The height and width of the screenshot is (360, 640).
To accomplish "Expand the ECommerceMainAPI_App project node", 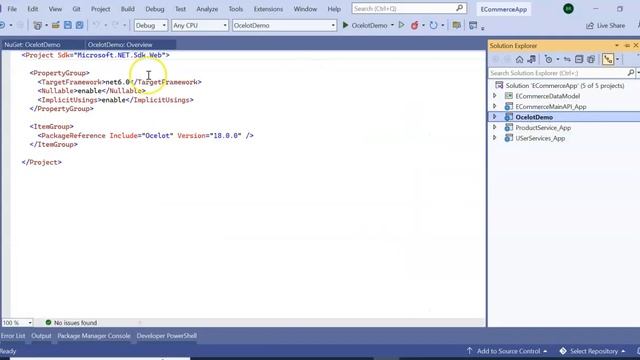I will [495, 107].
